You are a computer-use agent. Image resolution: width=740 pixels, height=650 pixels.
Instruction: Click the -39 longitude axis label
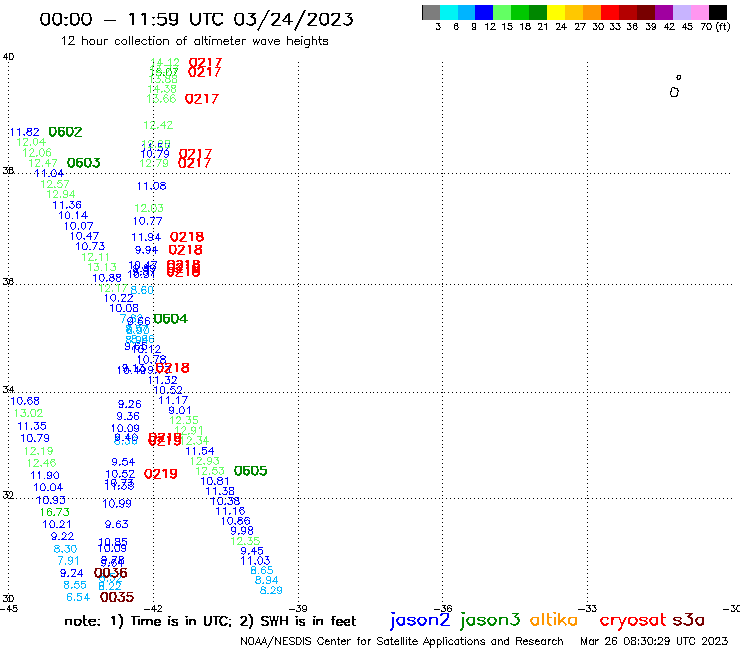tap(298, 609)
